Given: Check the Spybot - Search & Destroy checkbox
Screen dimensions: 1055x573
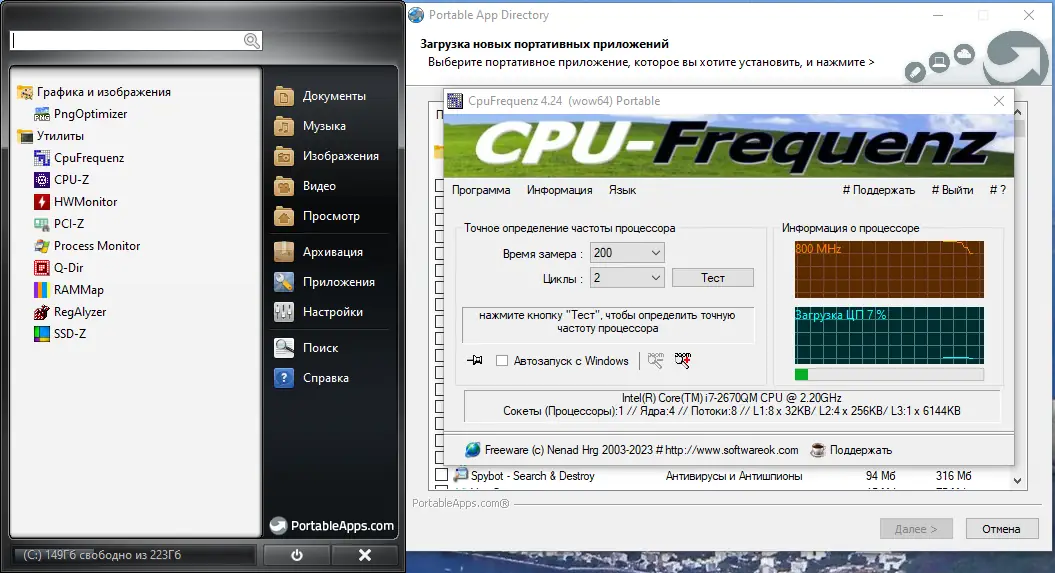Looking at the screenshot, I should [441, 475].
